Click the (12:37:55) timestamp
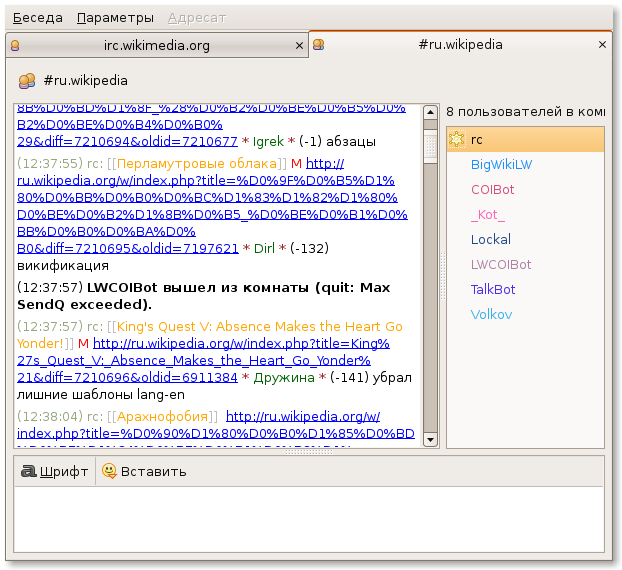Viewport: 622px width, 570px height. [x=50, y=163]
